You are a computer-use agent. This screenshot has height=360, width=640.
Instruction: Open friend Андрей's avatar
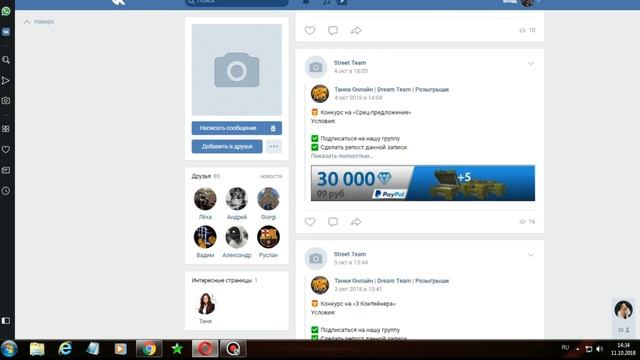point(237,199)
